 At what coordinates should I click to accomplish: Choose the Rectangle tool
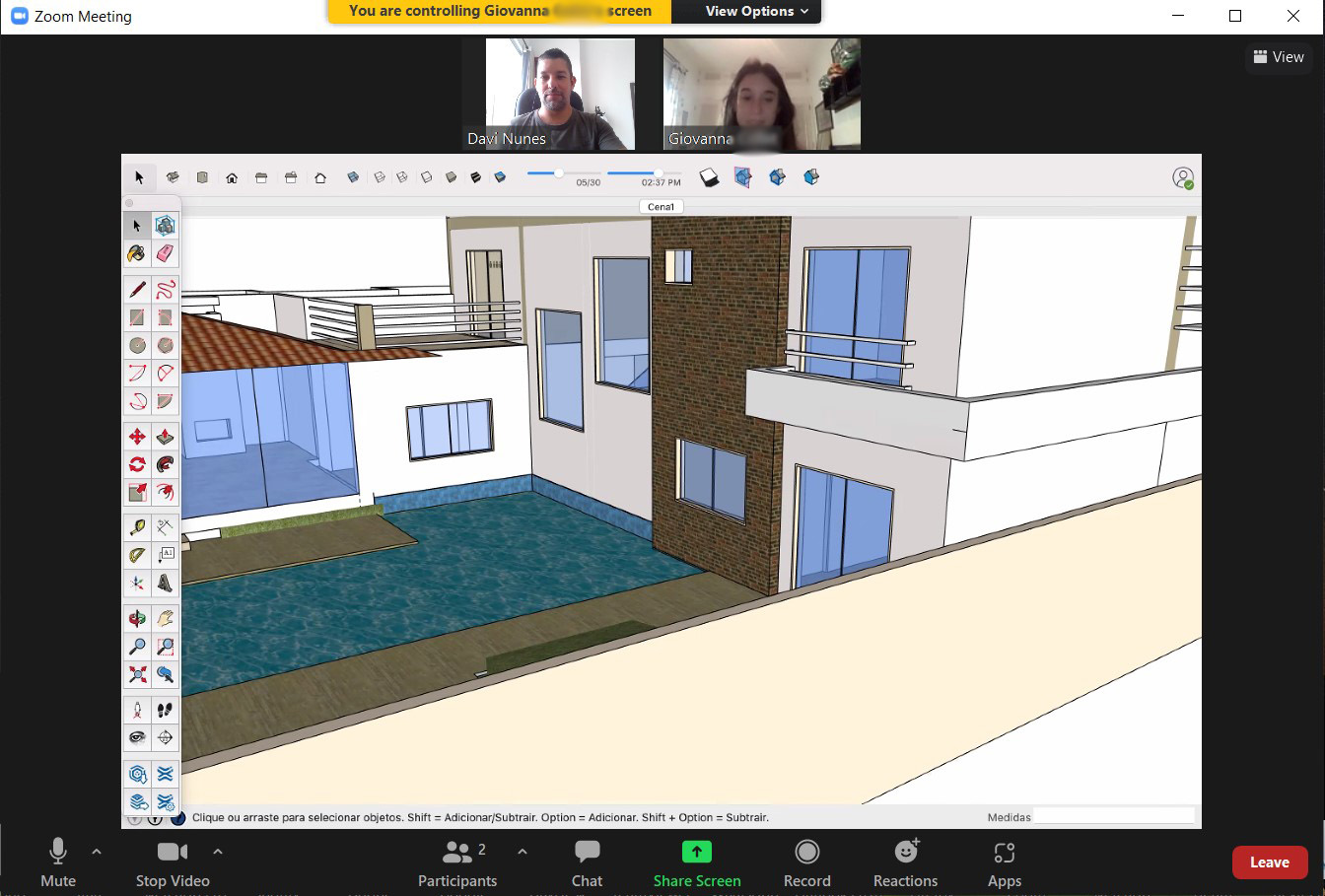137,317
